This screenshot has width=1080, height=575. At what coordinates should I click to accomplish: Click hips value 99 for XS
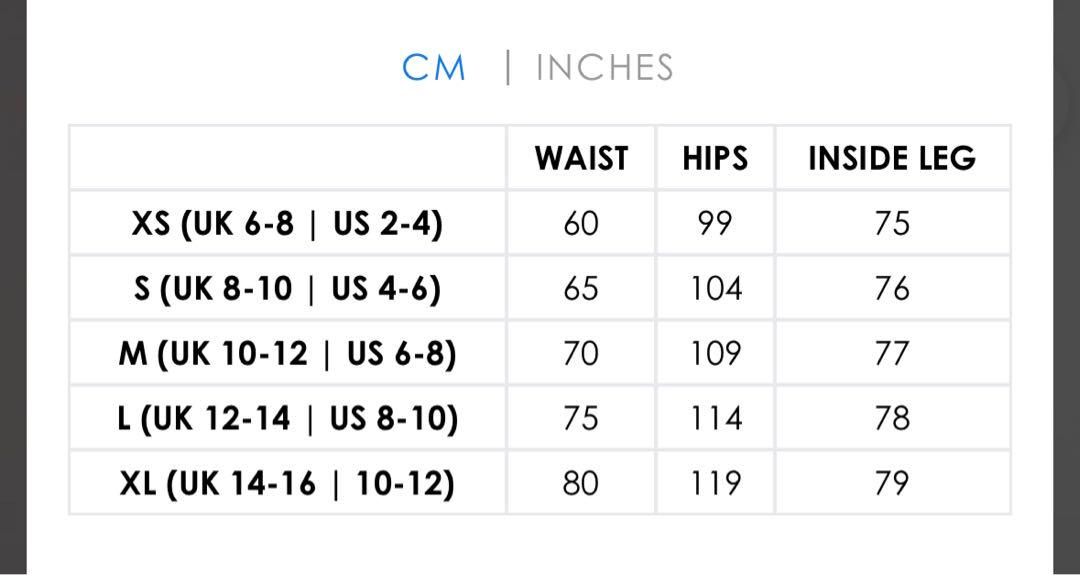point(715,224)
